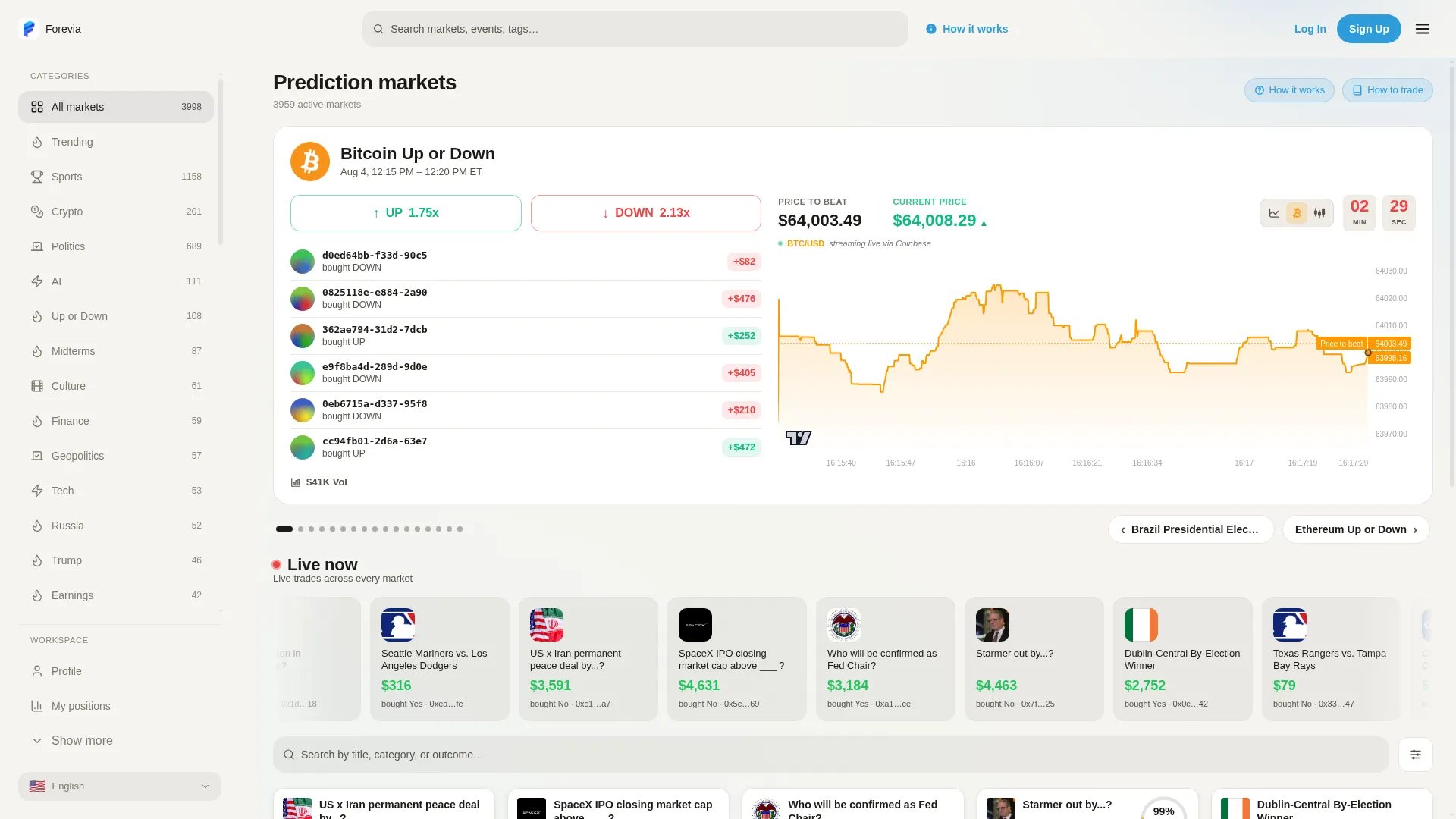Select the Bitcoin chart mode toggle
Screen dimensions: 1456x819
(x=1297, y=213)
